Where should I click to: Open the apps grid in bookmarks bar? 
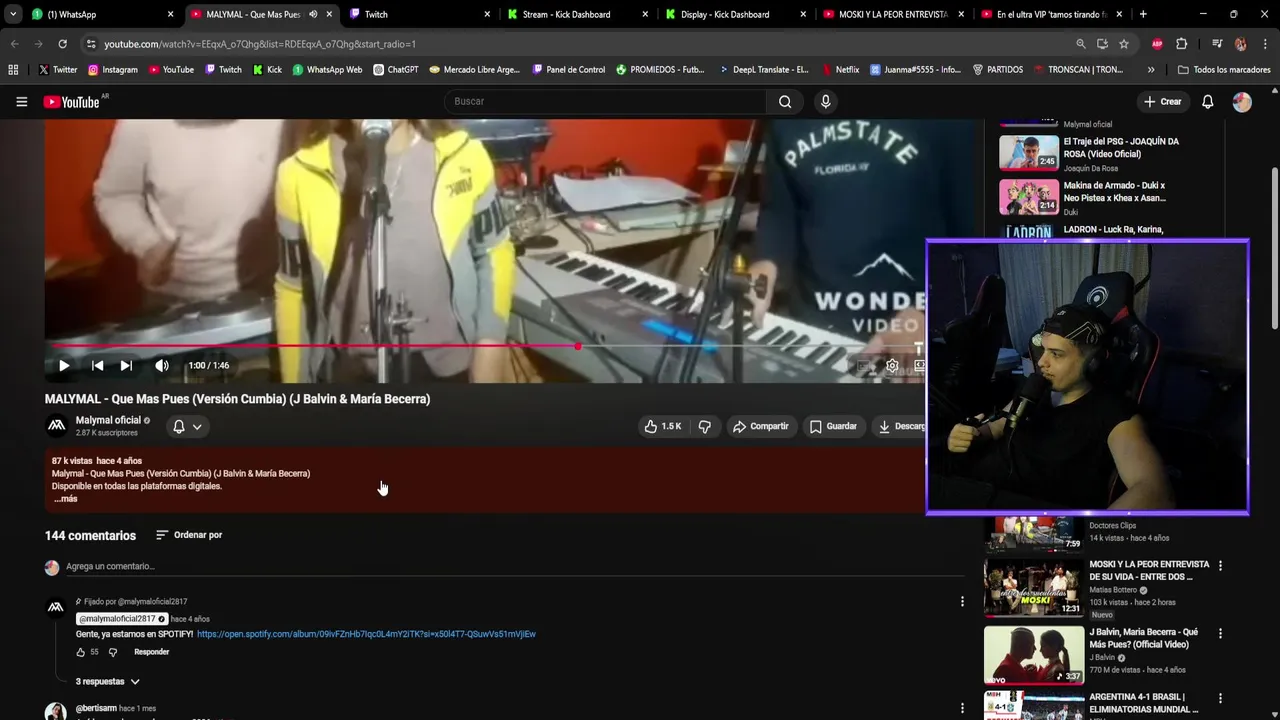pyautogui.click(x=13, y=70)
